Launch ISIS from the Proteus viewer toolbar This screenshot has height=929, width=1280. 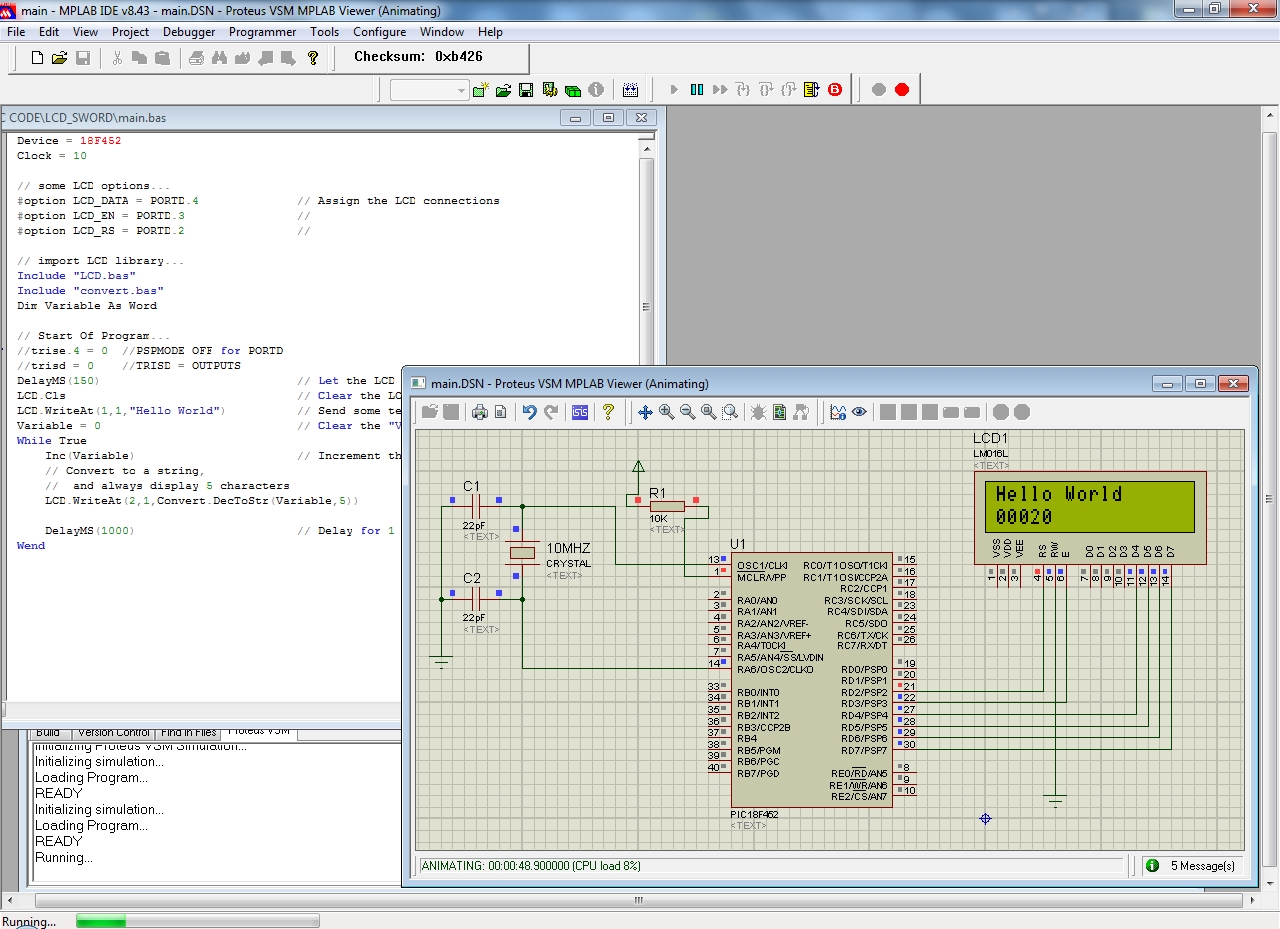[x=580, y=412]
